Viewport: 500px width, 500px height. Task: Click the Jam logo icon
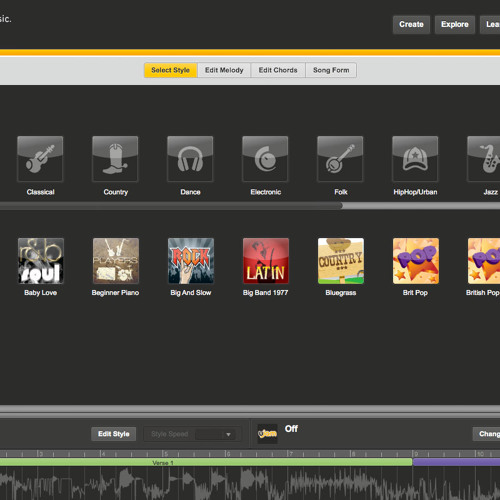click(267, 434)
